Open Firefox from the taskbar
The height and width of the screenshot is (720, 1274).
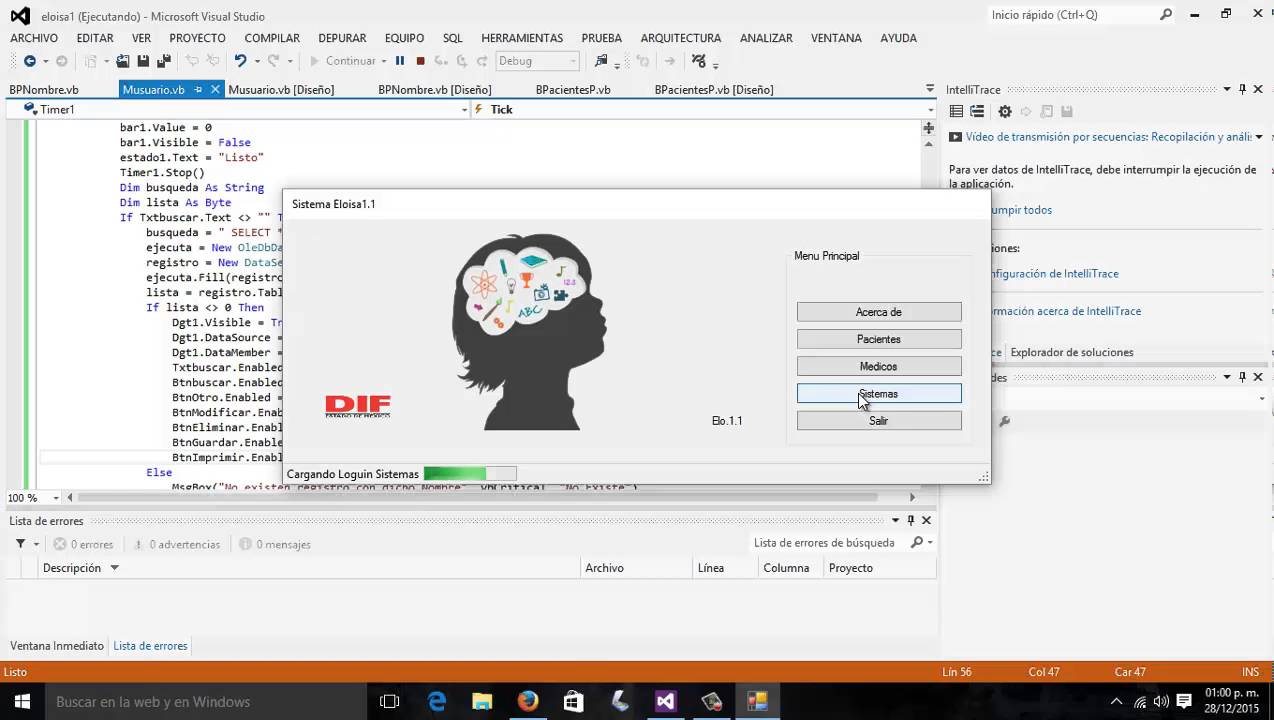click(528, 701)
